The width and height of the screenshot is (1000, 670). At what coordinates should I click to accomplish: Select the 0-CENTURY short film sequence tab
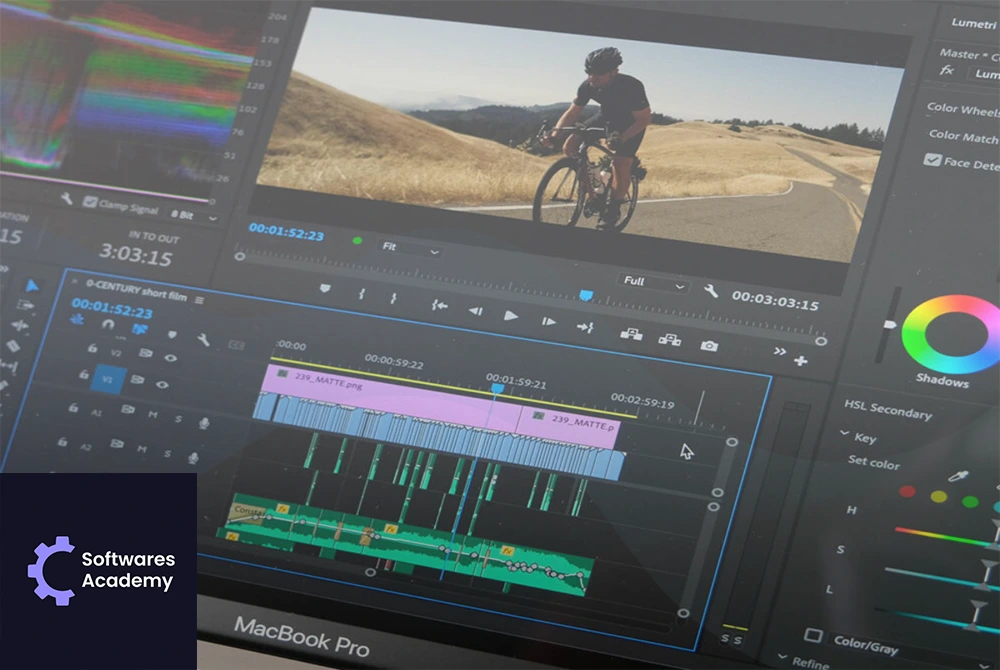(x=136, y=290)
